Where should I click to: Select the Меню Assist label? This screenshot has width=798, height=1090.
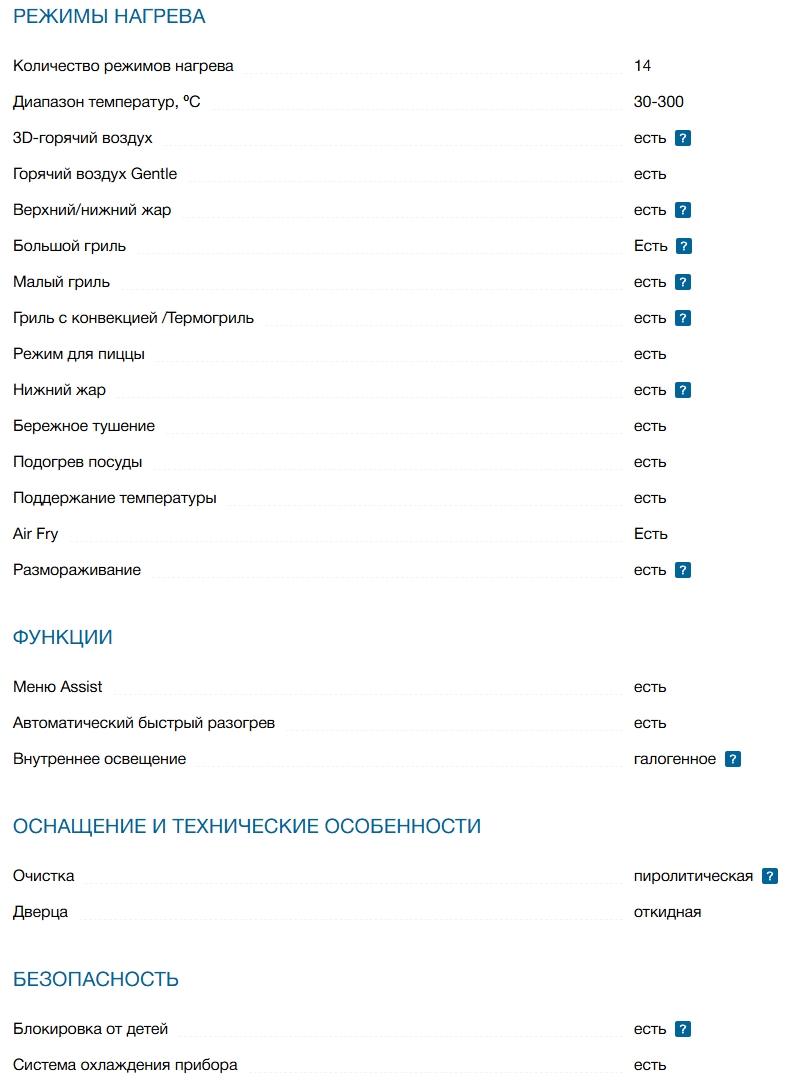[58, 687]
